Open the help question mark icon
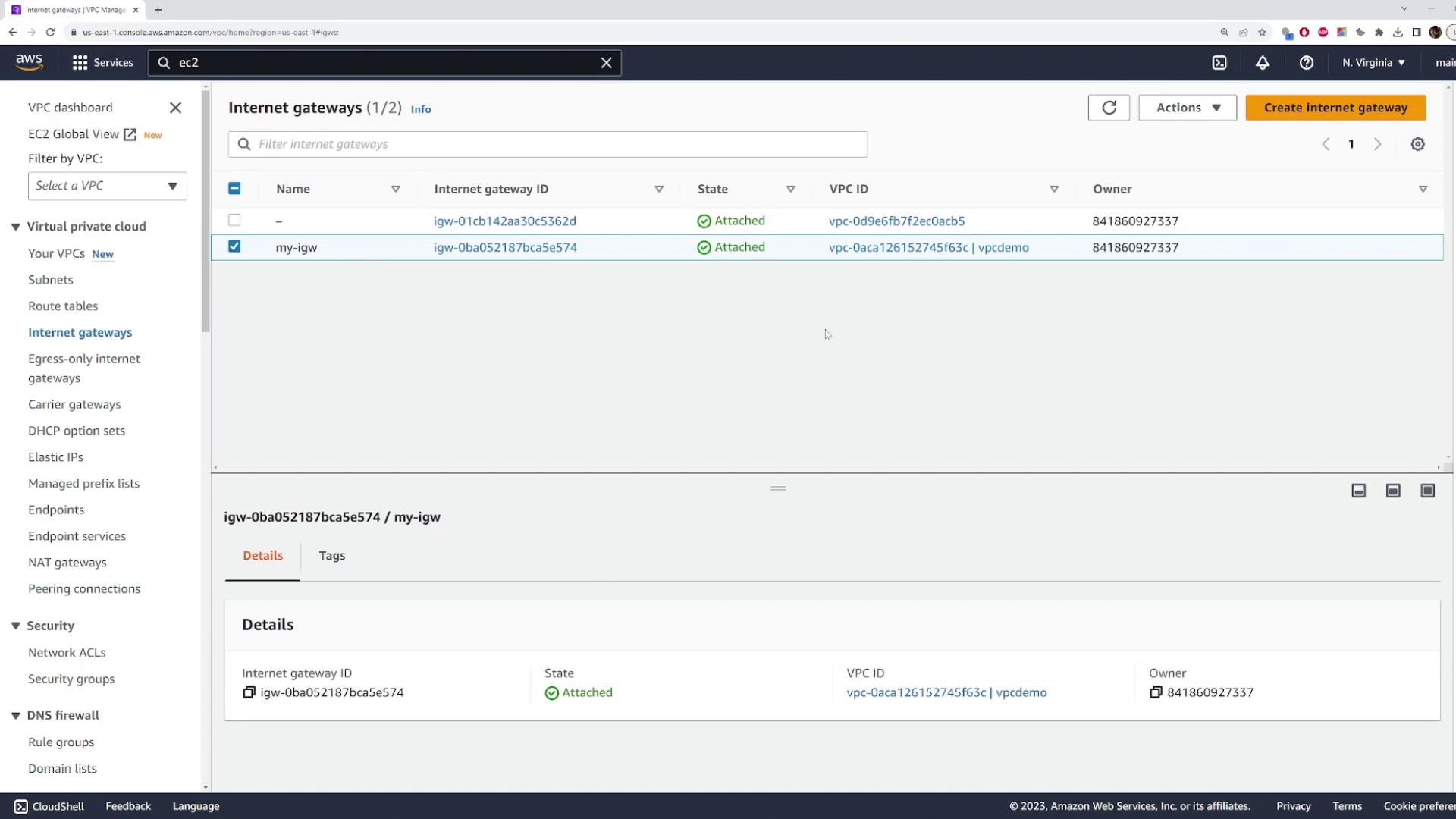Viewport: 1456px width, 819px height. click(1306, 63)
